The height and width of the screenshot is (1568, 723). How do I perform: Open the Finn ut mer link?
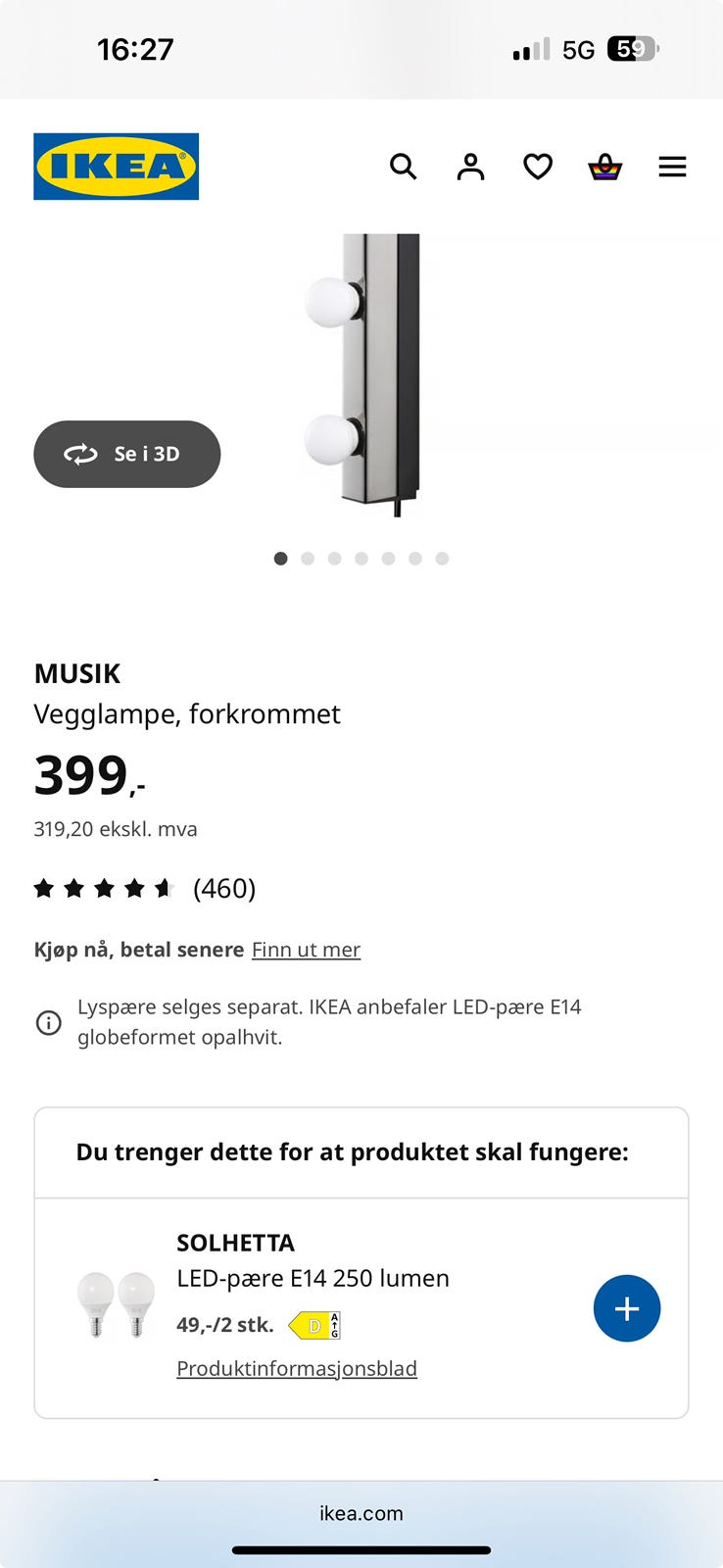click(x=306, y=950)
